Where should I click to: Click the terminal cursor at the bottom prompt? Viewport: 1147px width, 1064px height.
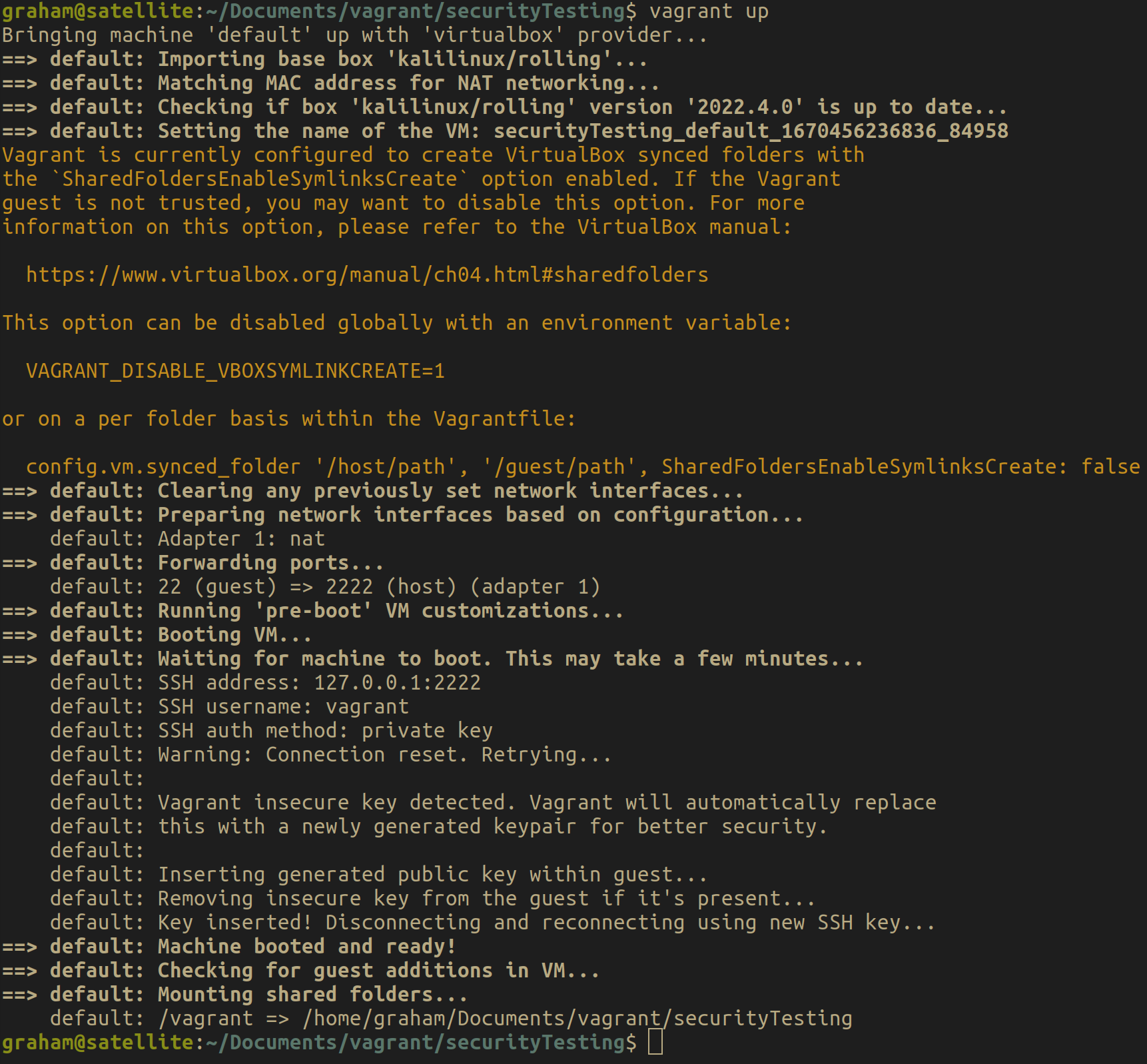[655, 1042]
